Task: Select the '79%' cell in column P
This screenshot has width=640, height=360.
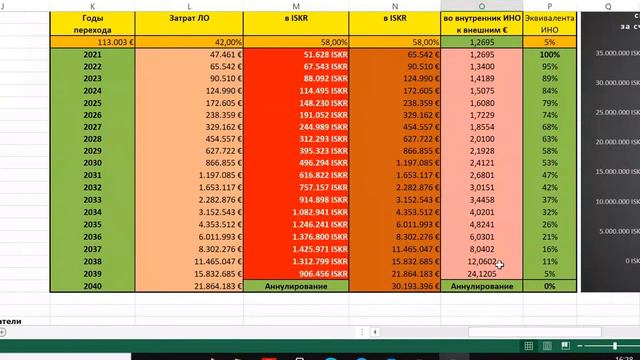Action: 549,103
